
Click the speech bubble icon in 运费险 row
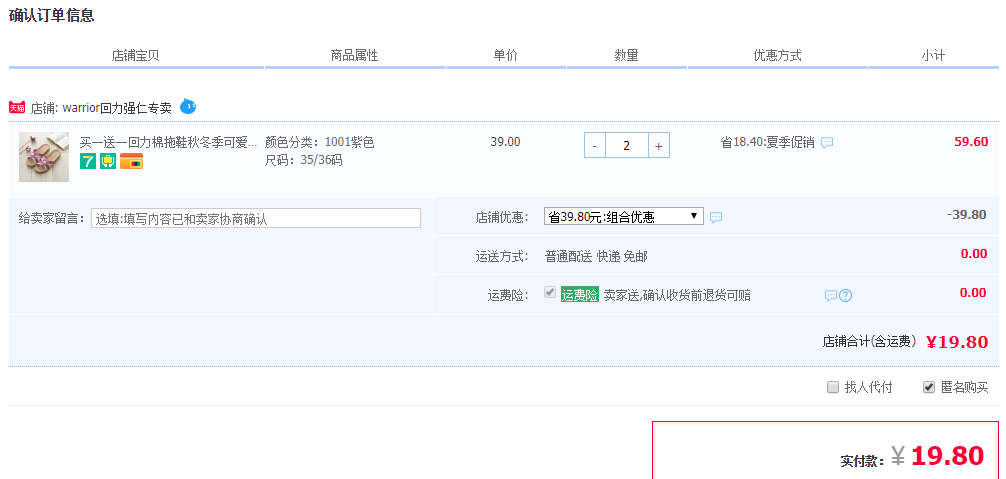pyautogui.click(x=831, y=296)
